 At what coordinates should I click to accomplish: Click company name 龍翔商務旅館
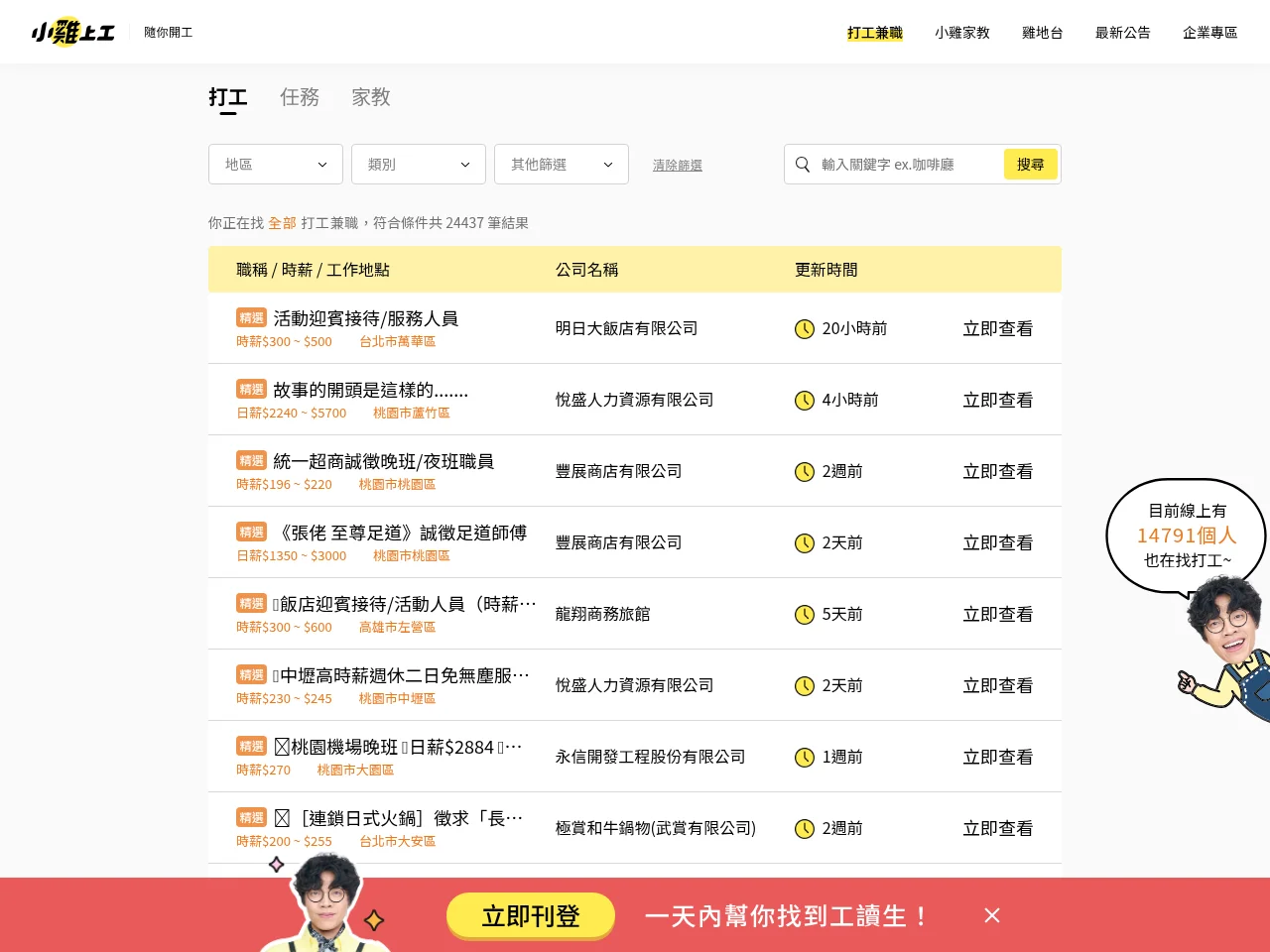pyautogui.click(x=603, y=614)
